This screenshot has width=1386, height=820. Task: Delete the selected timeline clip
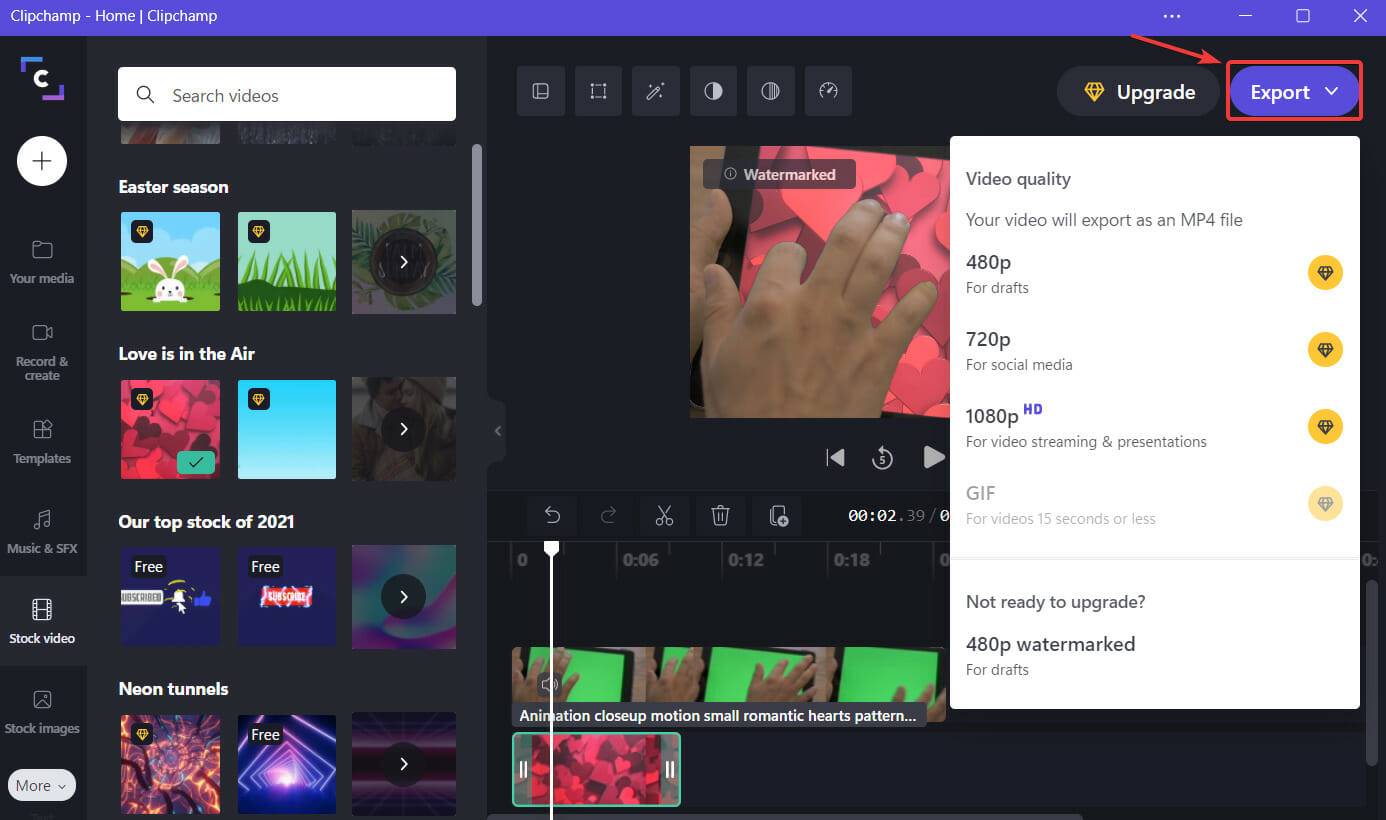(721, 515)
